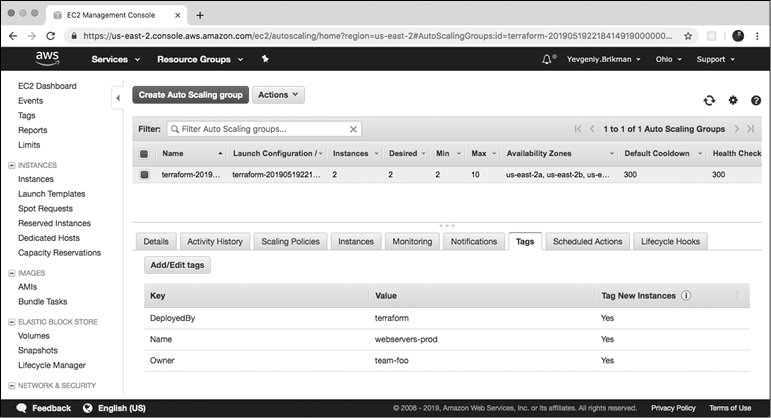Click the pin shortcut icon in navbar
The image size is (771, 418).
pyautogui.click(x=265, y=59)
